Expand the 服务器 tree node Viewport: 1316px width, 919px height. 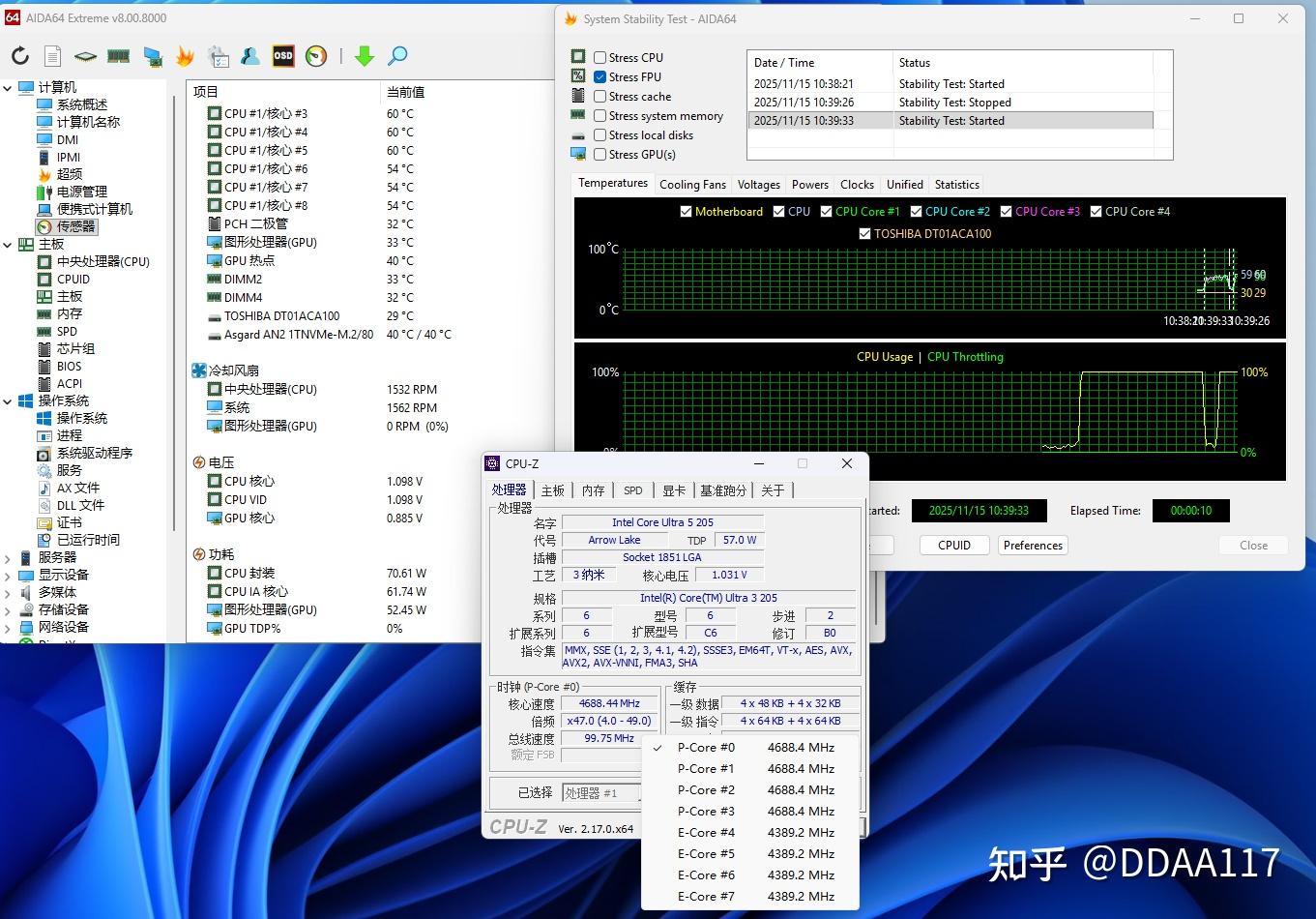tap(9, 558)
